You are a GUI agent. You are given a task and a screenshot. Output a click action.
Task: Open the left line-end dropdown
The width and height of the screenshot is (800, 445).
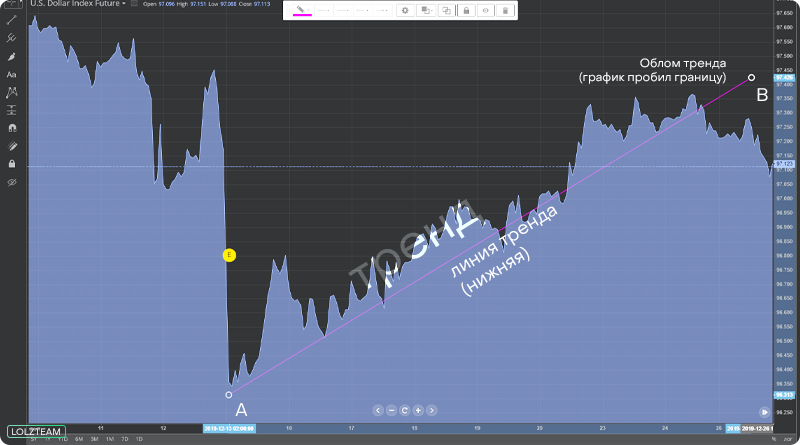click(362, 10)
